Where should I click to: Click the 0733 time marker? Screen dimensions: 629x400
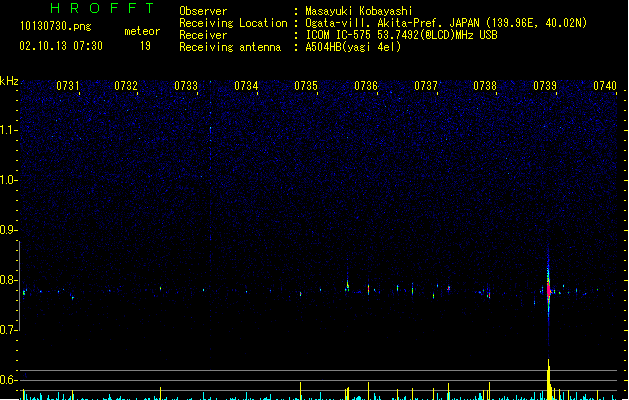click(x=186, y=86)
